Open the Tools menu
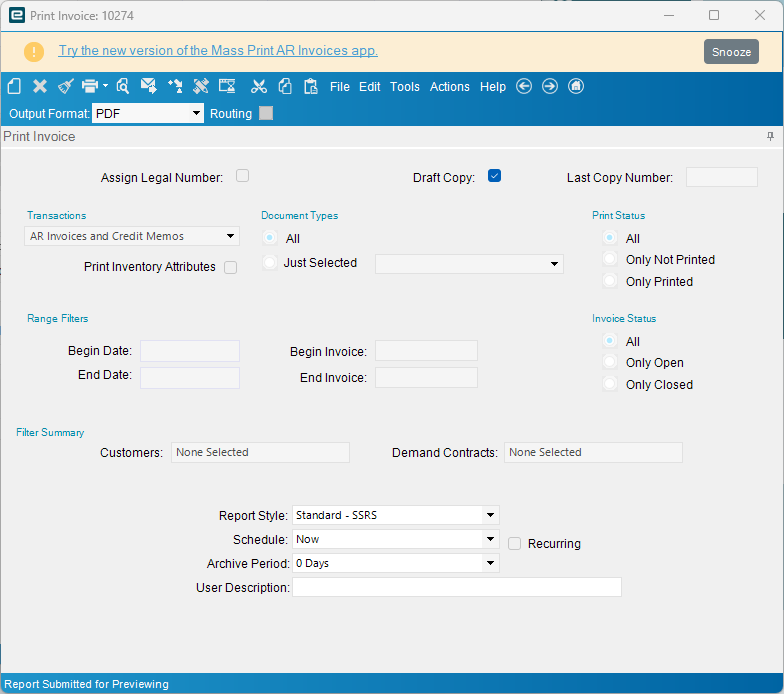 pos(404,87)
